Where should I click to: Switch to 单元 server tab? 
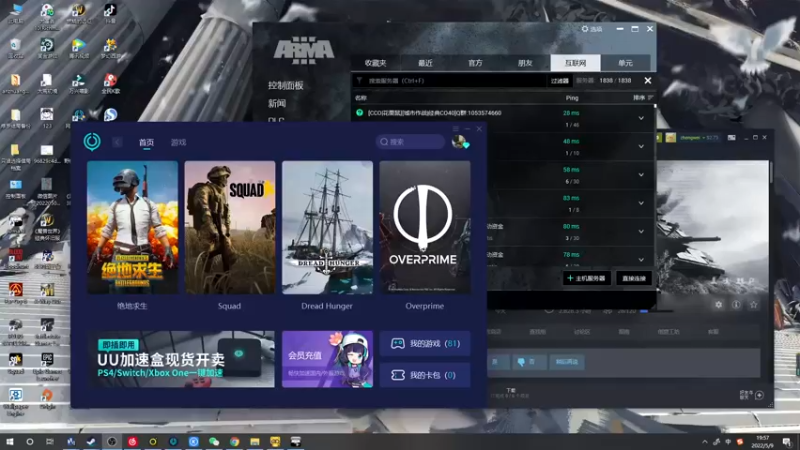pyautogui.click(x=625, y=63)
